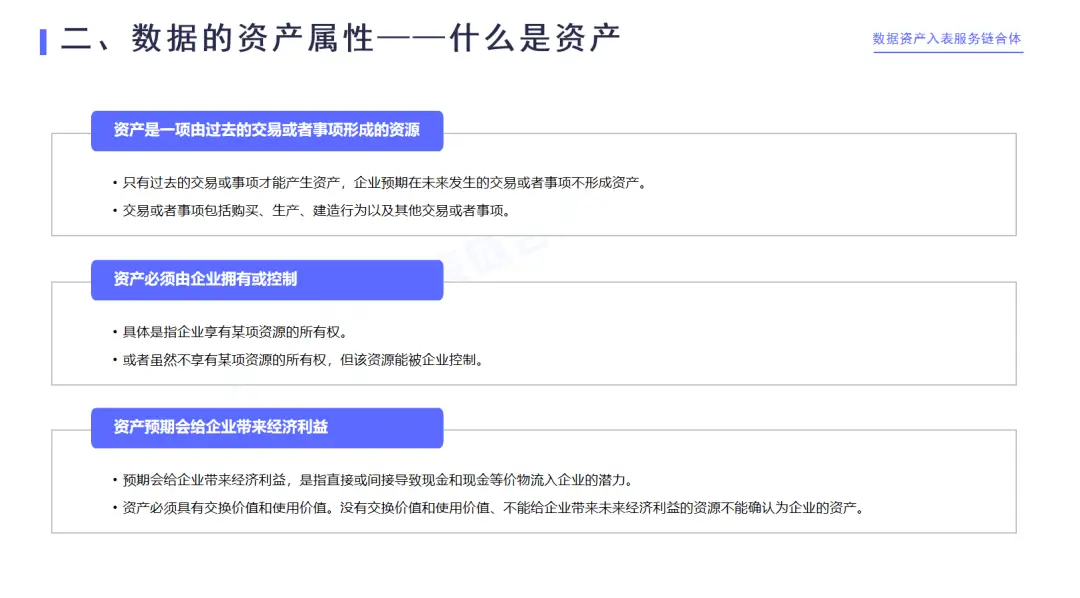Click the bullet 或者虽然不享有某项资源的所有权
This screenshot has width=1080, height=598.
pyautogui.click(x=298, y=360)
